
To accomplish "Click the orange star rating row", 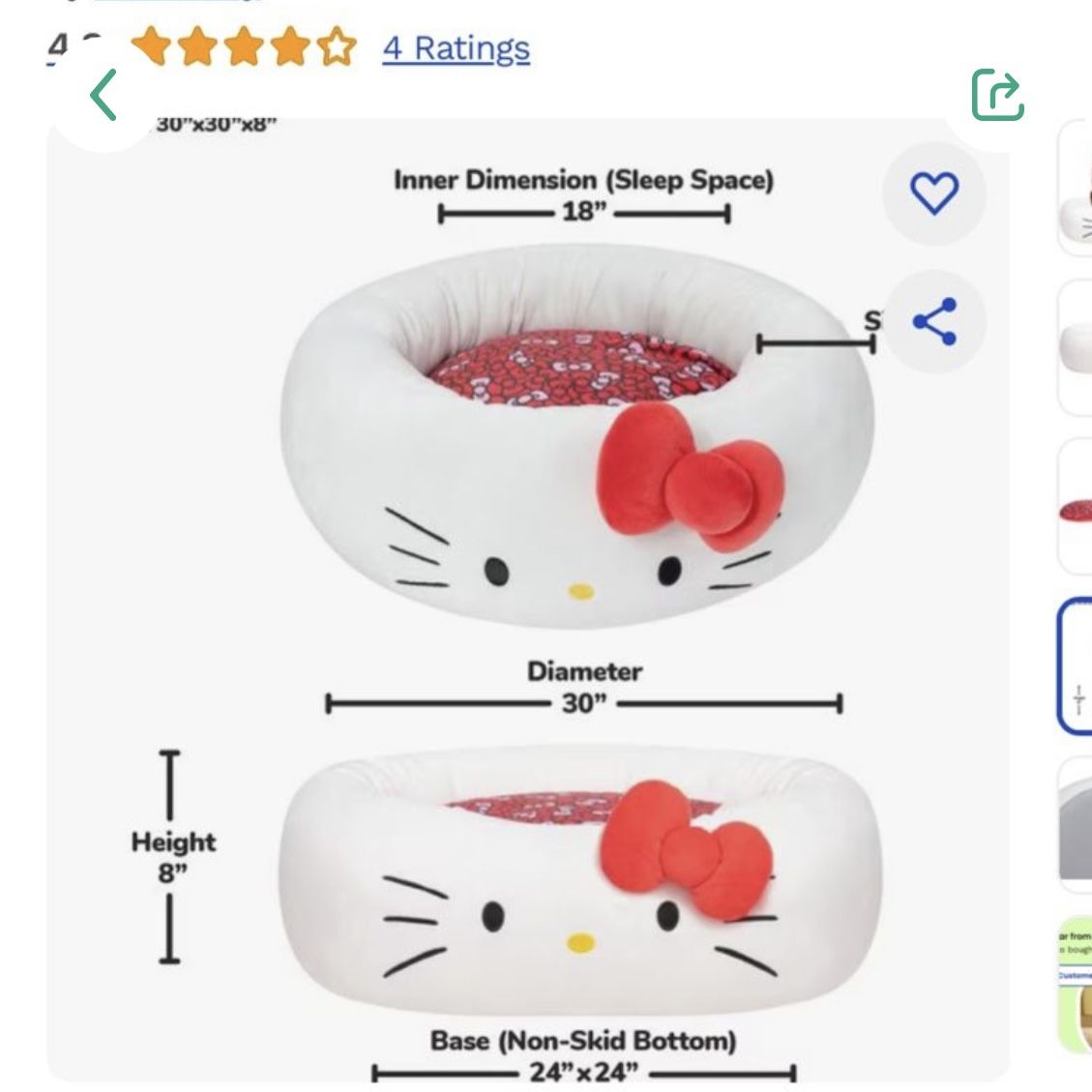I will pos(242,47).
